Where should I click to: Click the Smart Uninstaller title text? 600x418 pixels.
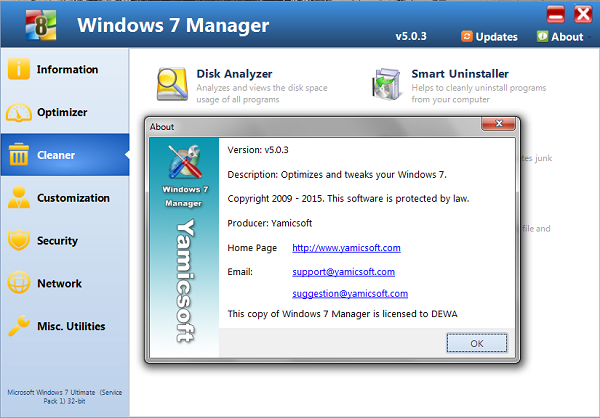[460, 73]
